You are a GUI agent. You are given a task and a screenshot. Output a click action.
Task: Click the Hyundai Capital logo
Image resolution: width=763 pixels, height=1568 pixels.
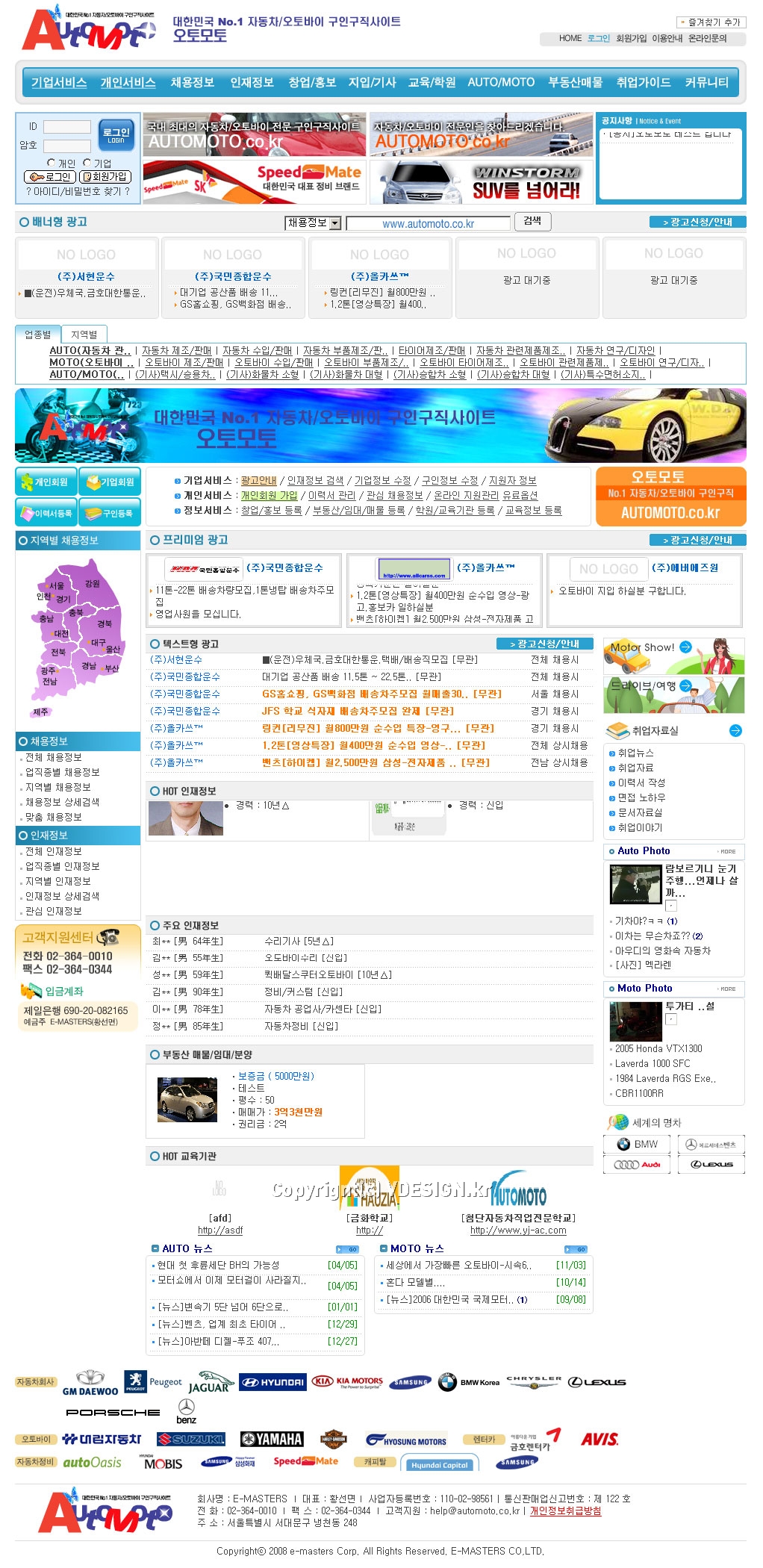[x=440, y=1464]
